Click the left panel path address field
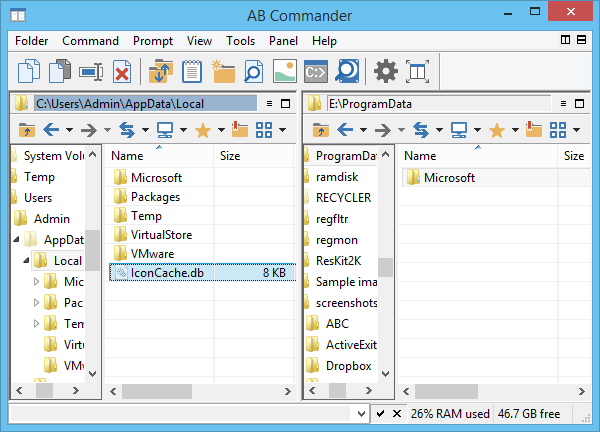 [x=145, y=104]
